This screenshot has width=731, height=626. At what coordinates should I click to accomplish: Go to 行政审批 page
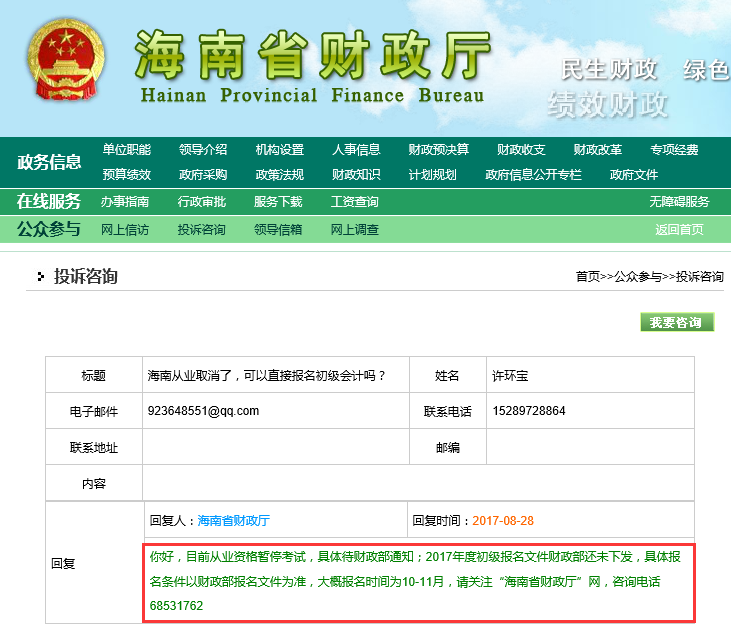pyautogui.click(x=202, y=202)
